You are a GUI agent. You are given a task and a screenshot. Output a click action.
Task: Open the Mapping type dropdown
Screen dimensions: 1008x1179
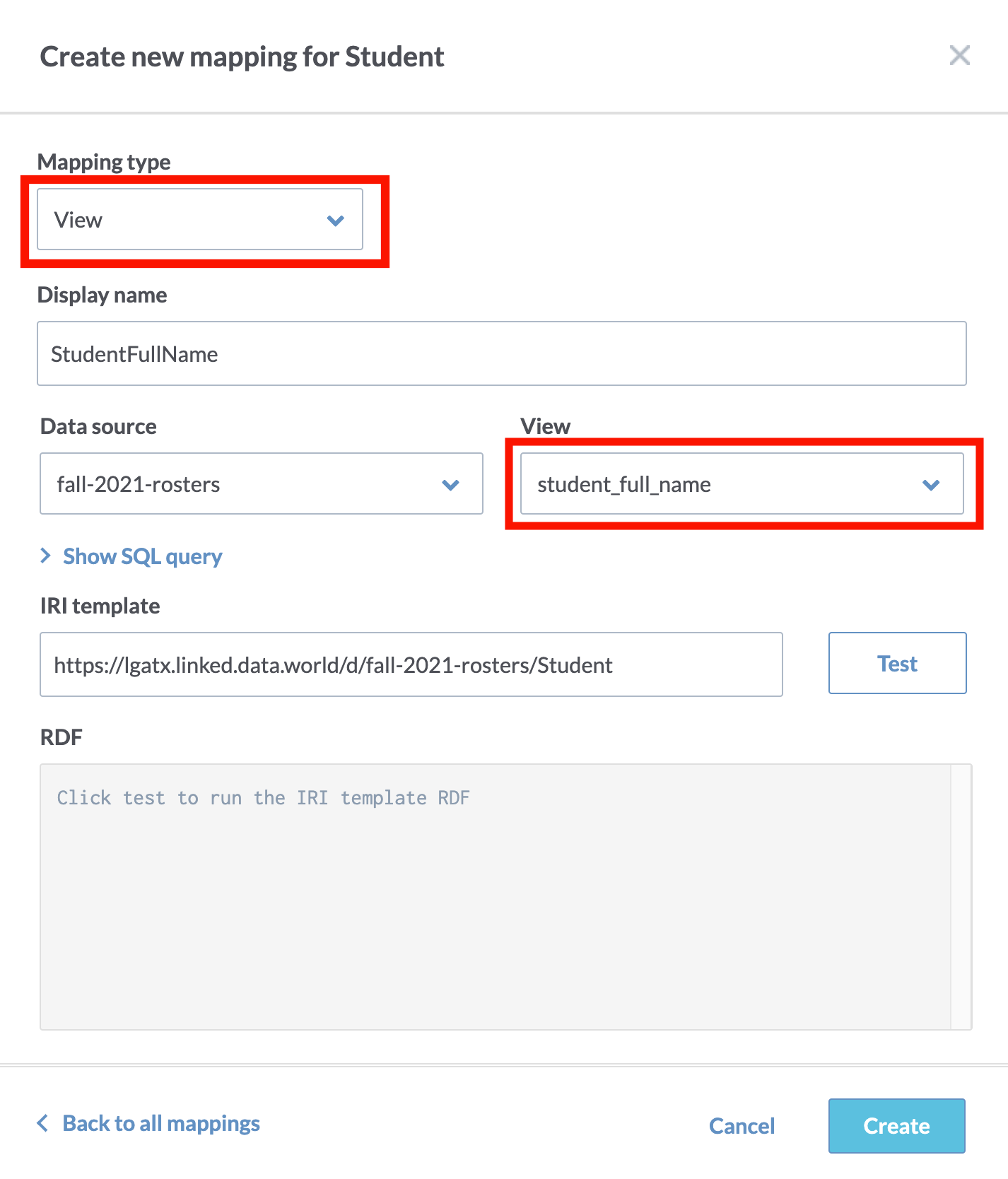[200, 219]
